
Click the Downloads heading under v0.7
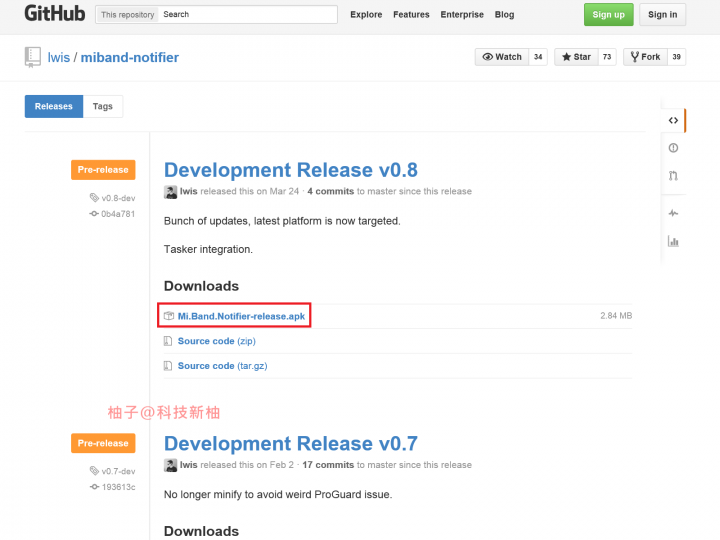point(201,531)
